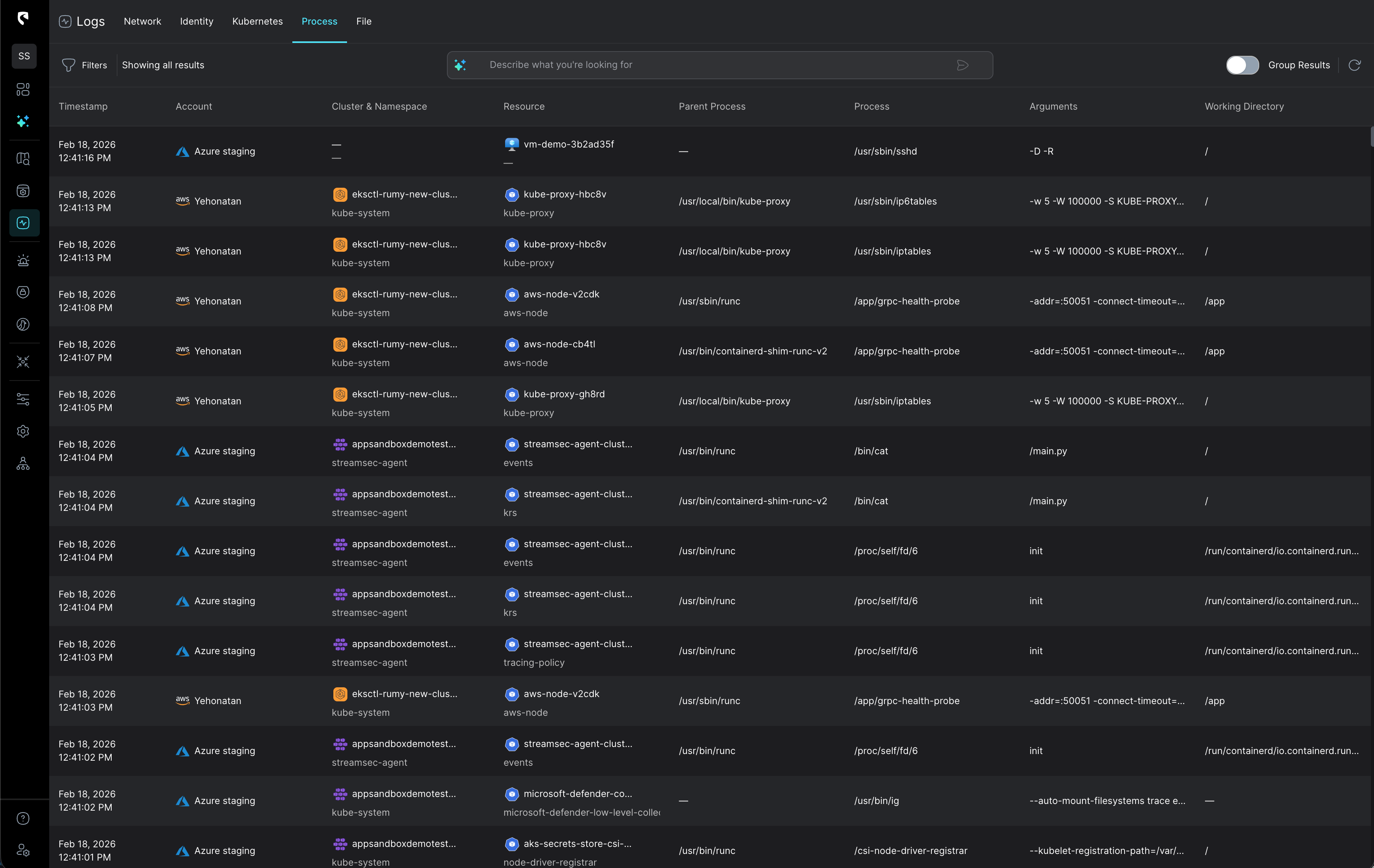Click the refresh icon near Group Results
The height and width of the screenshot is (868, 1374).
click(1355, 65)
